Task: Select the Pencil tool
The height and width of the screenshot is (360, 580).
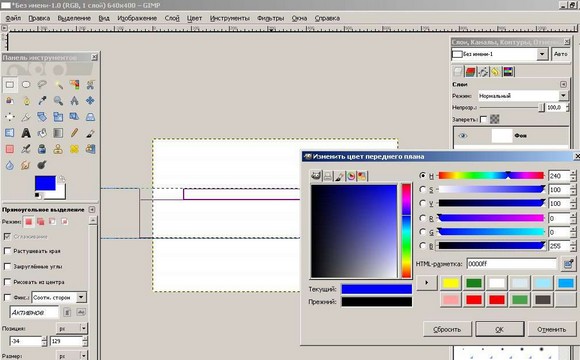Action: 74,133
